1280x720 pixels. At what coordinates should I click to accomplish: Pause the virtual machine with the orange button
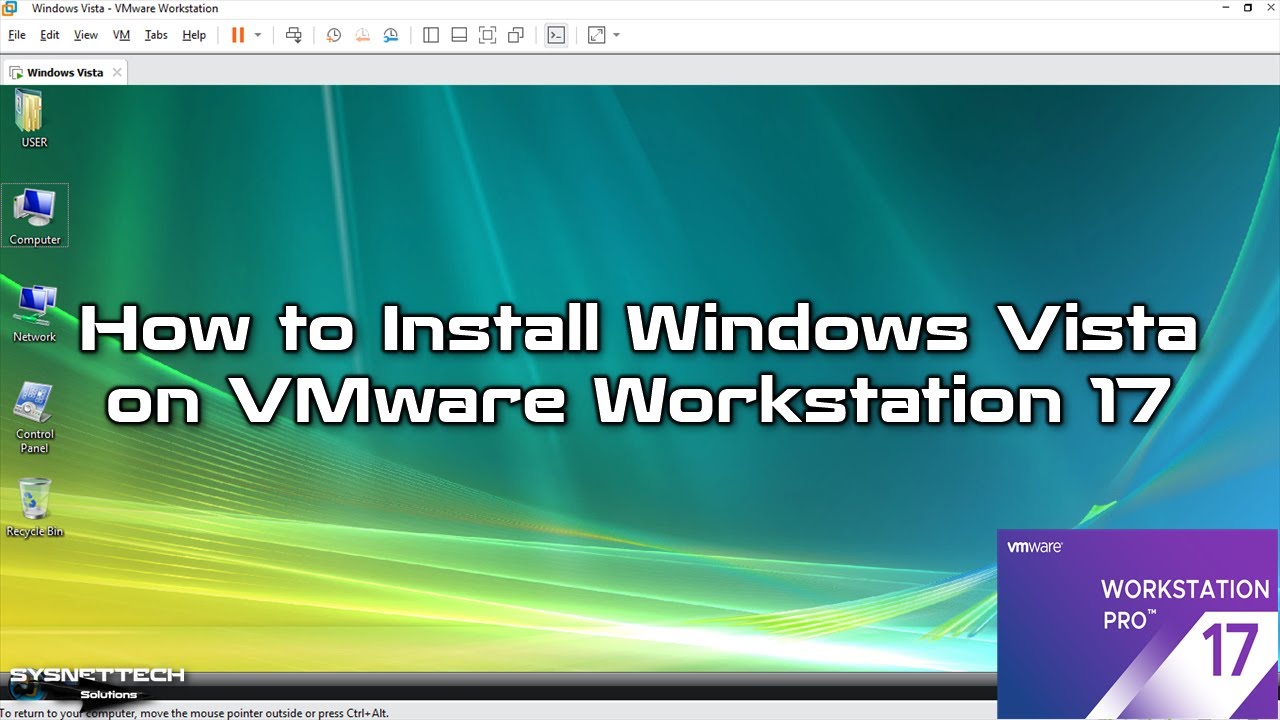point(238,35)
